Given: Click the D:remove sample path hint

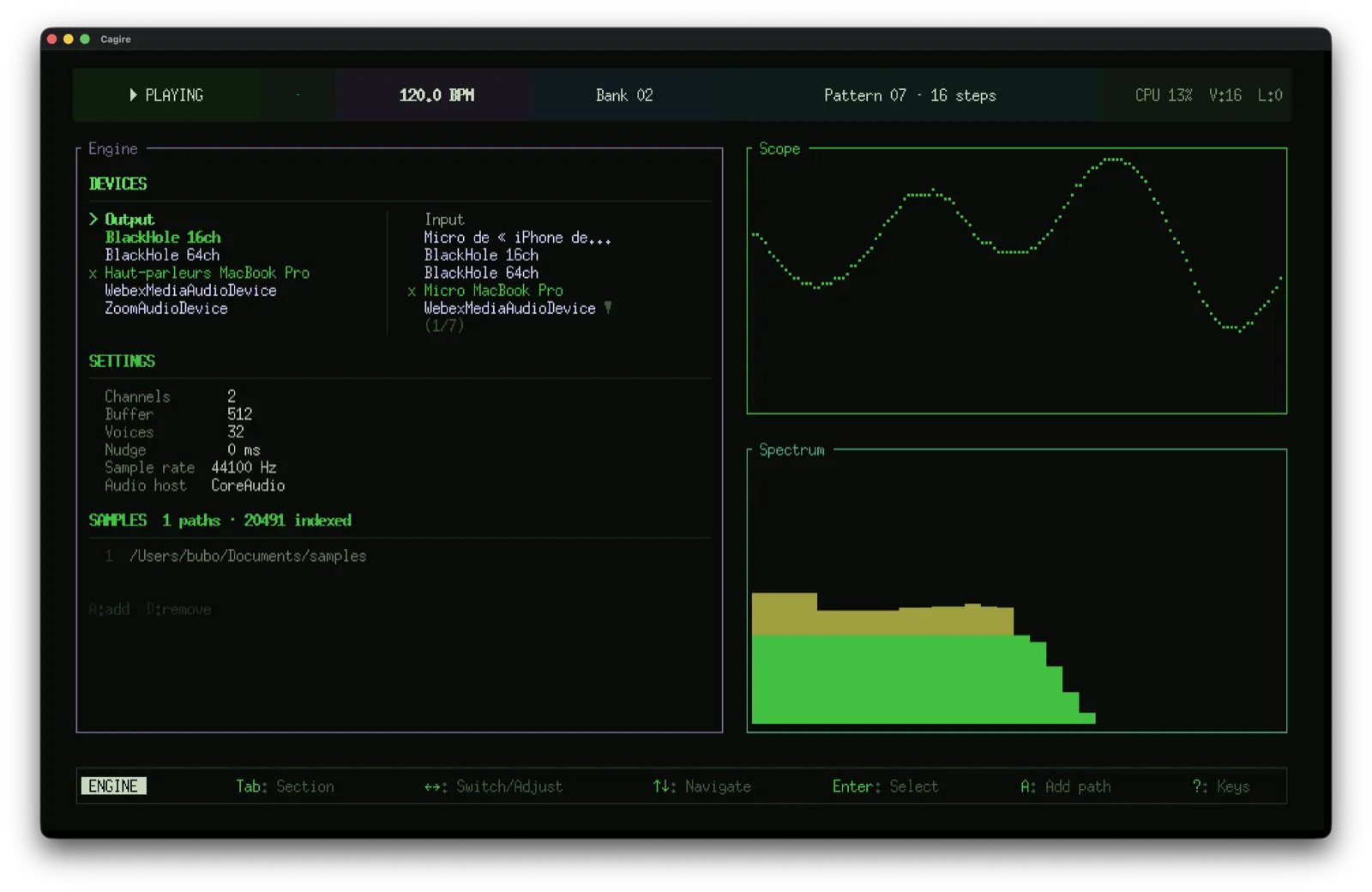Looking at the screenshot, I should [x=179, y=610].
